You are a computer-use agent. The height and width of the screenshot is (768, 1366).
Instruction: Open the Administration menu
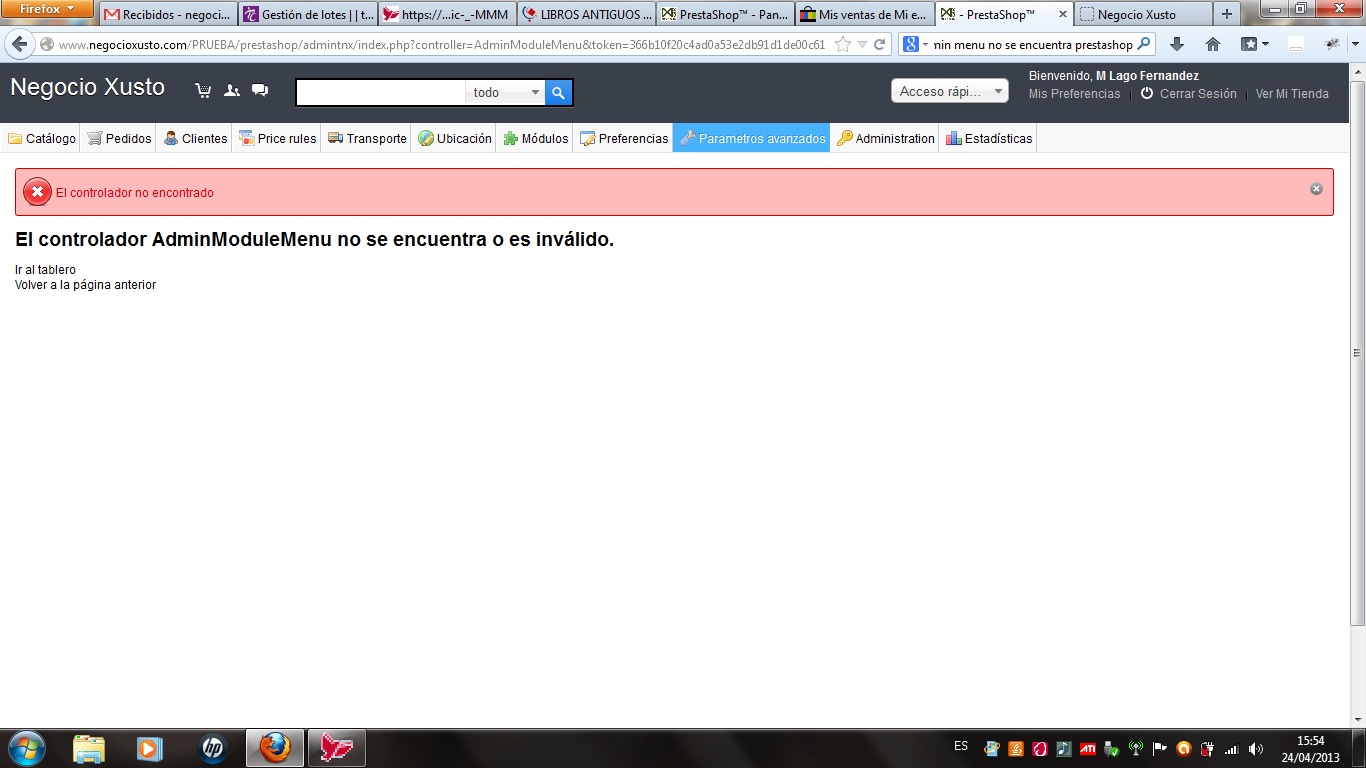tap(886, 139)
